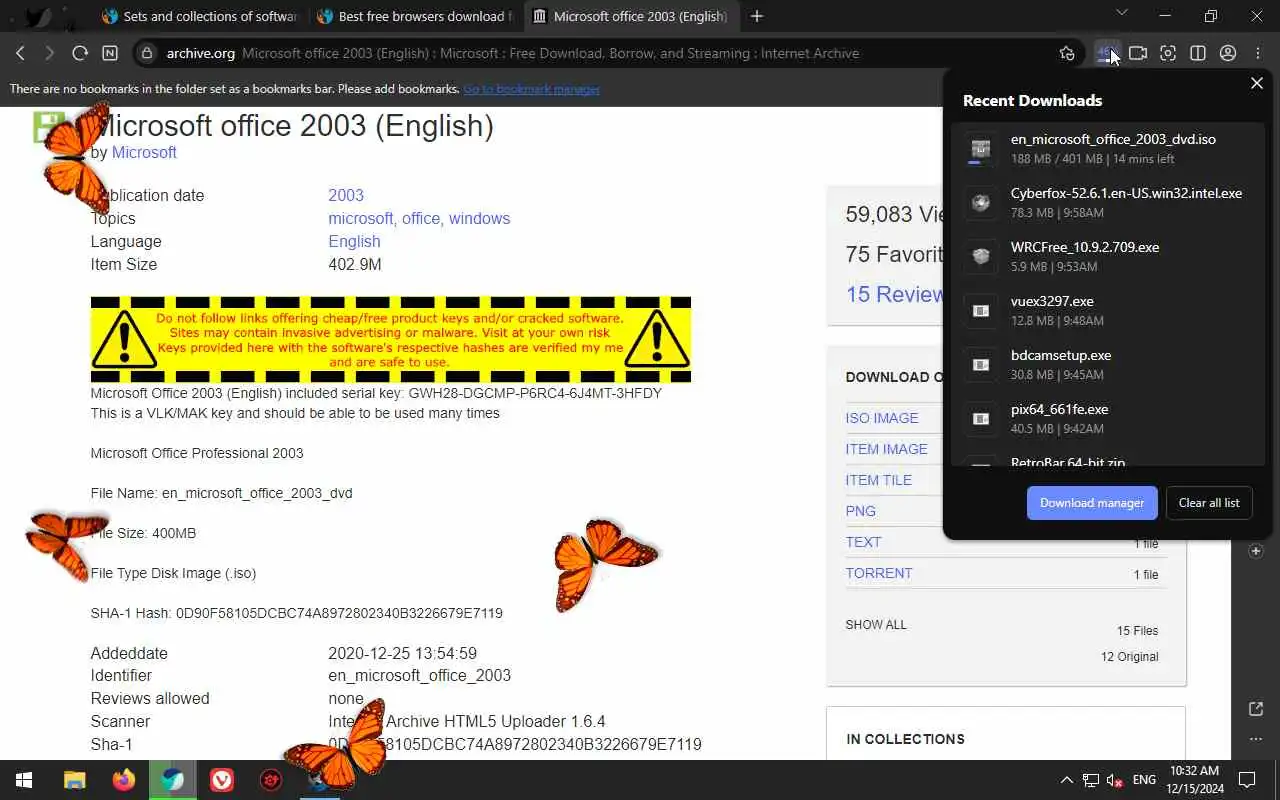Show hidden system tray icons

tap(1066, 780)
